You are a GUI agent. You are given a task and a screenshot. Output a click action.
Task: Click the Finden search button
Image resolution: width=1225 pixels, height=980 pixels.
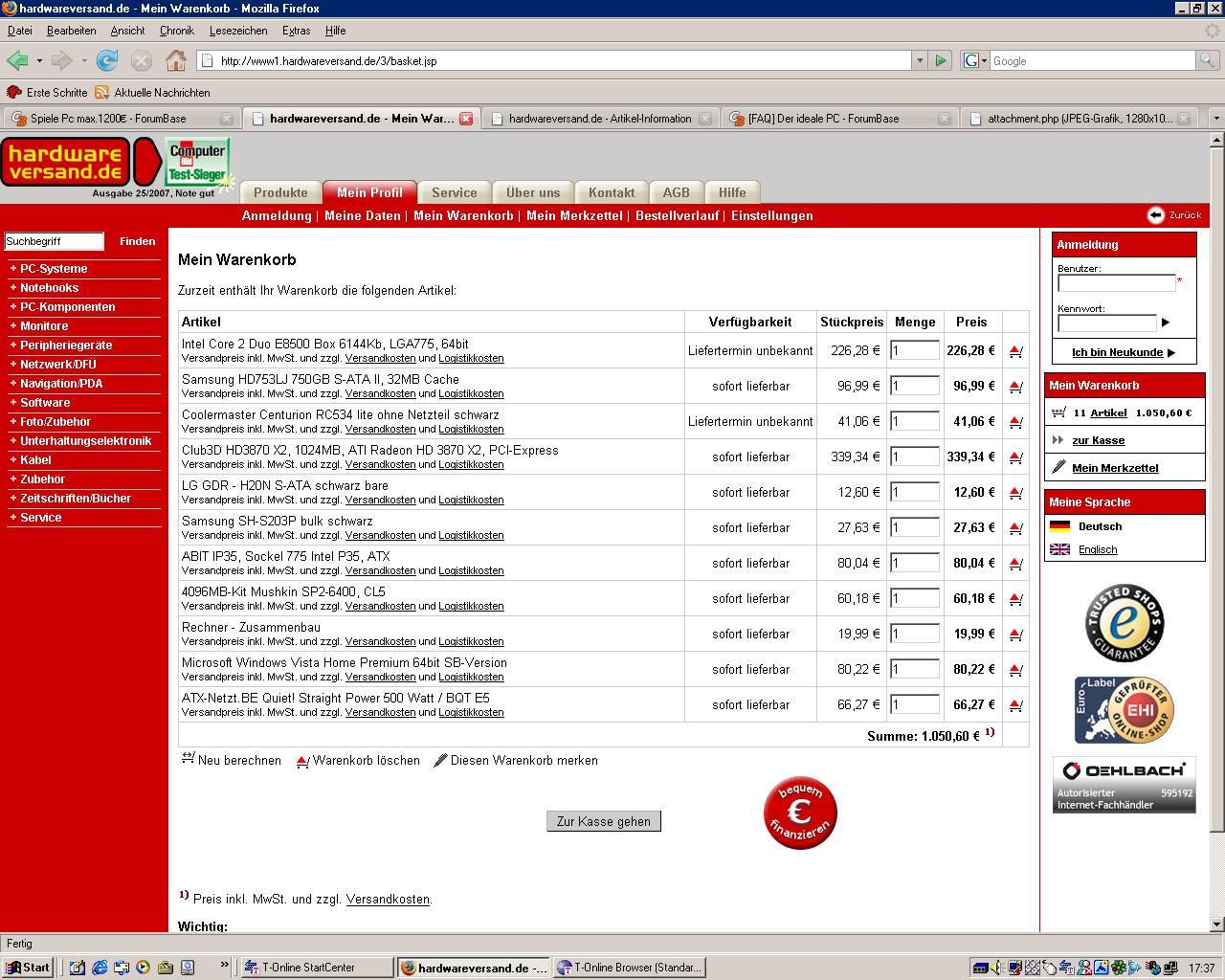point(137,241)
